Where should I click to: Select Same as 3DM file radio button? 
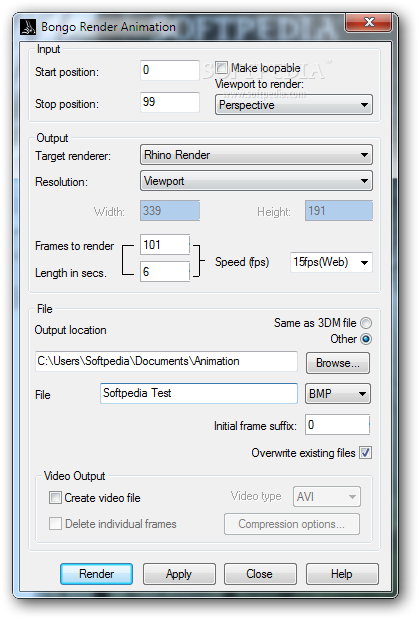pos(366,323)
